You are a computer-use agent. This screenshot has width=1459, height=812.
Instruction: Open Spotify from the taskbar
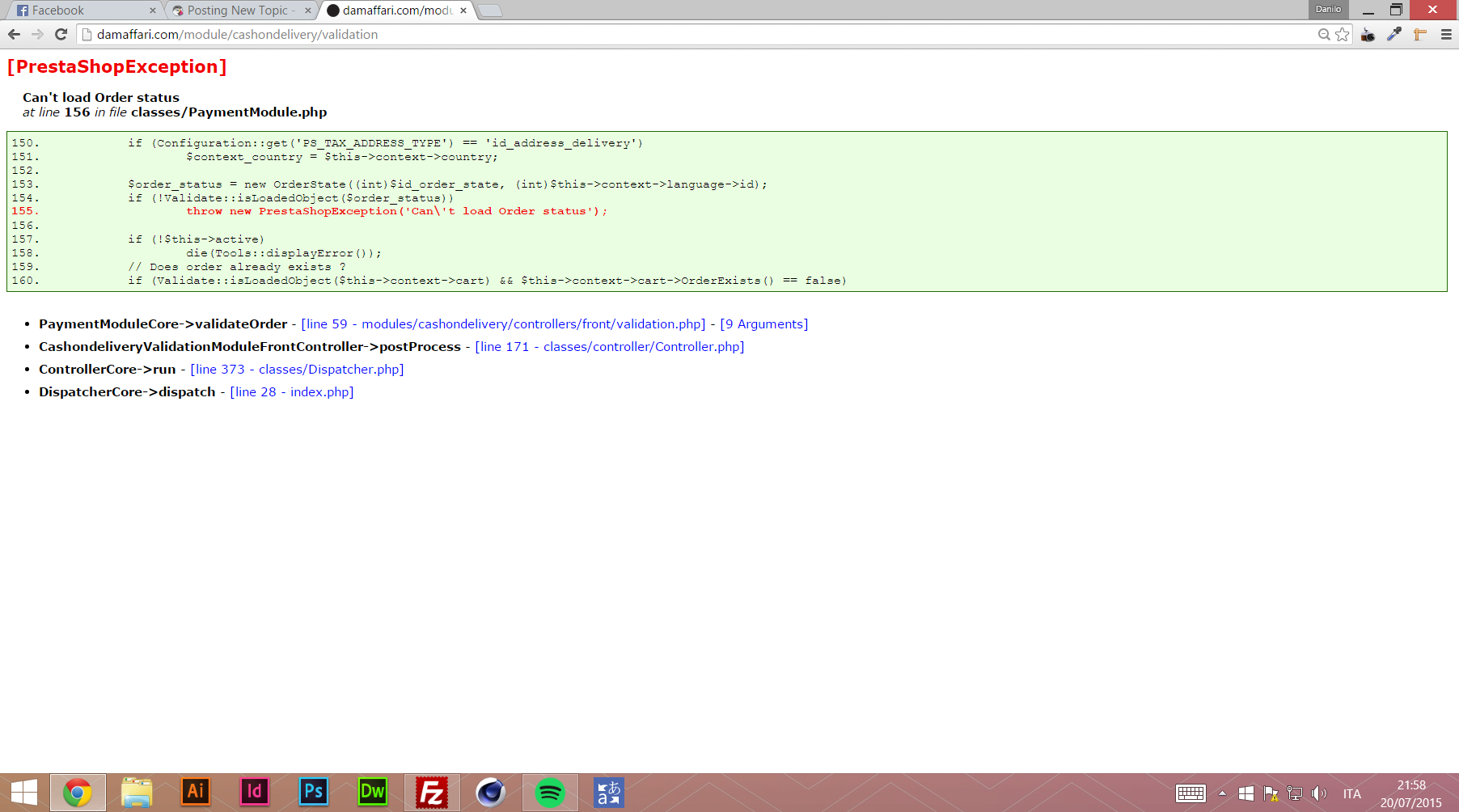tap(550, 793)
